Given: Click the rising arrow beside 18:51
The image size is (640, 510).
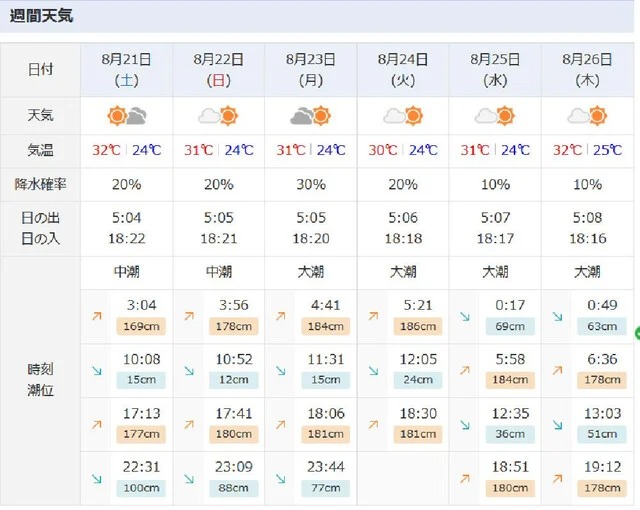Looking at the screenshot, I should tap(462, 478).
